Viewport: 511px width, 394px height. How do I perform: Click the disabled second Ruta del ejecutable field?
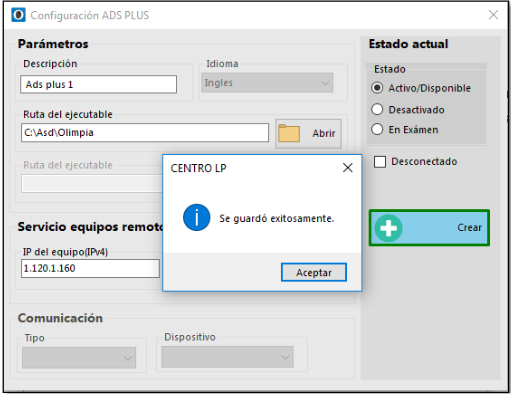coord(92,183)
